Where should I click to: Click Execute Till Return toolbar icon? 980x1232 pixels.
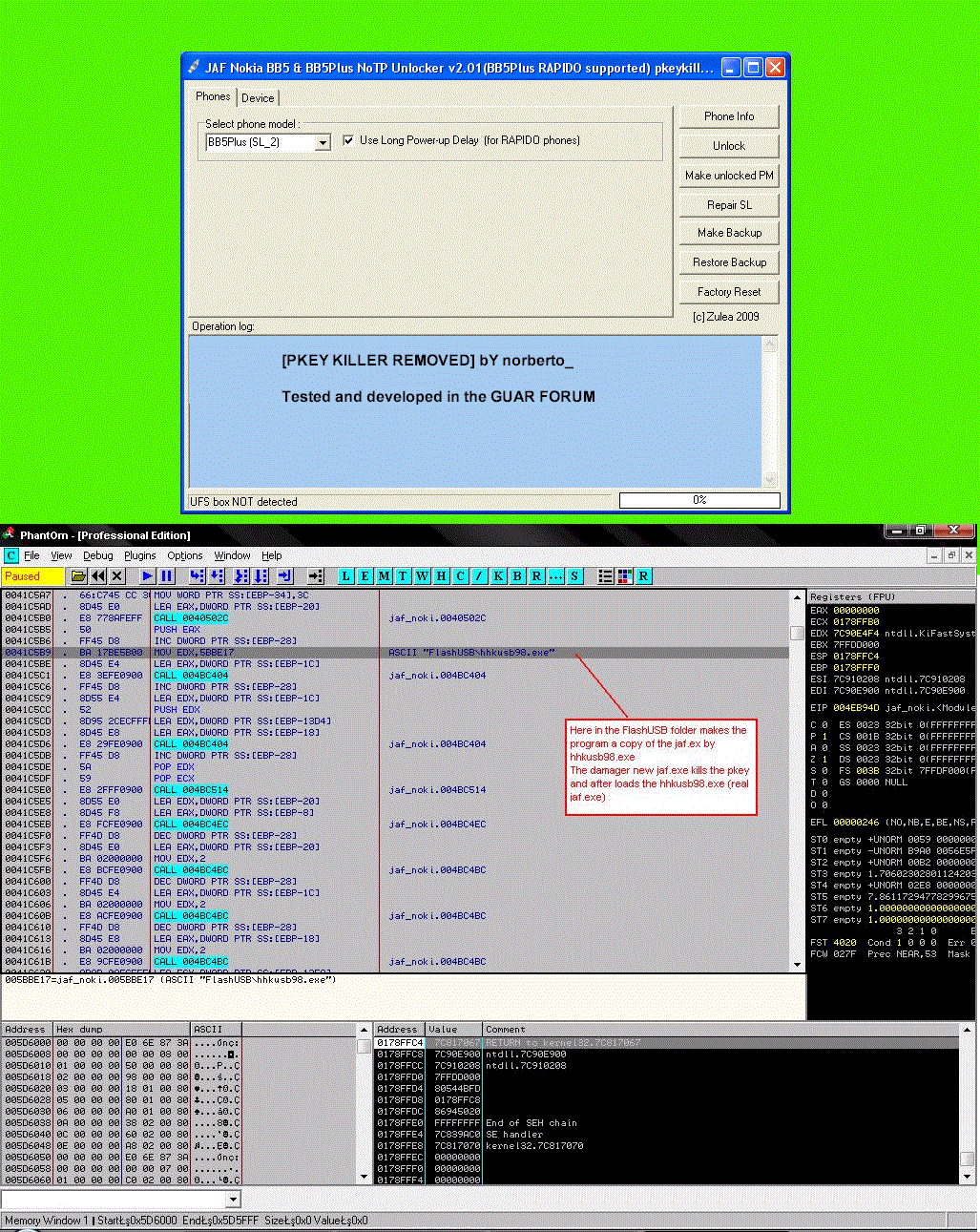pyautogui.click(x=284, y=576)
